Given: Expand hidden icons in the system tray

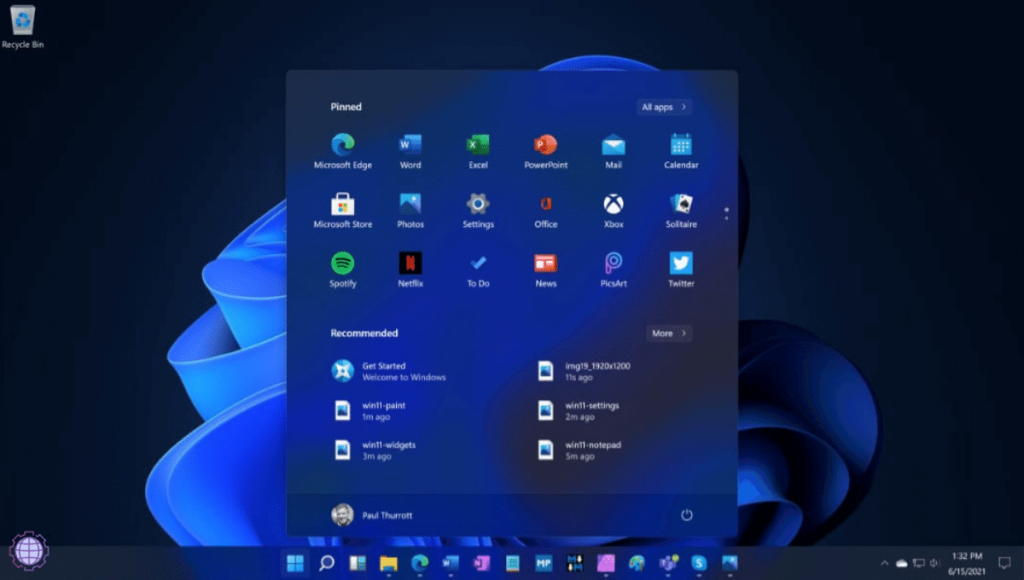Looking at the screenshot, I should pyautogui.click(x=884, y=564).
